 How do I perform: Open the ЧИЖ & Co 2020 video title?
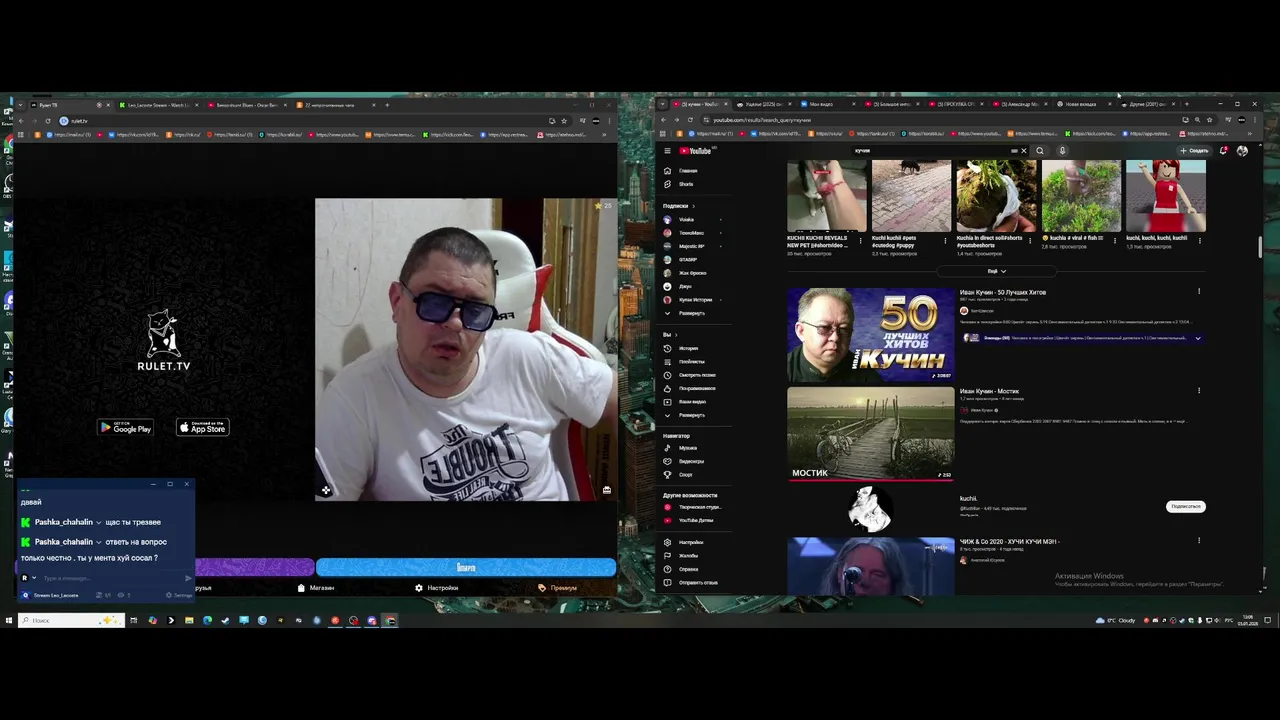pyautogui.click(x=1009, y=541)
